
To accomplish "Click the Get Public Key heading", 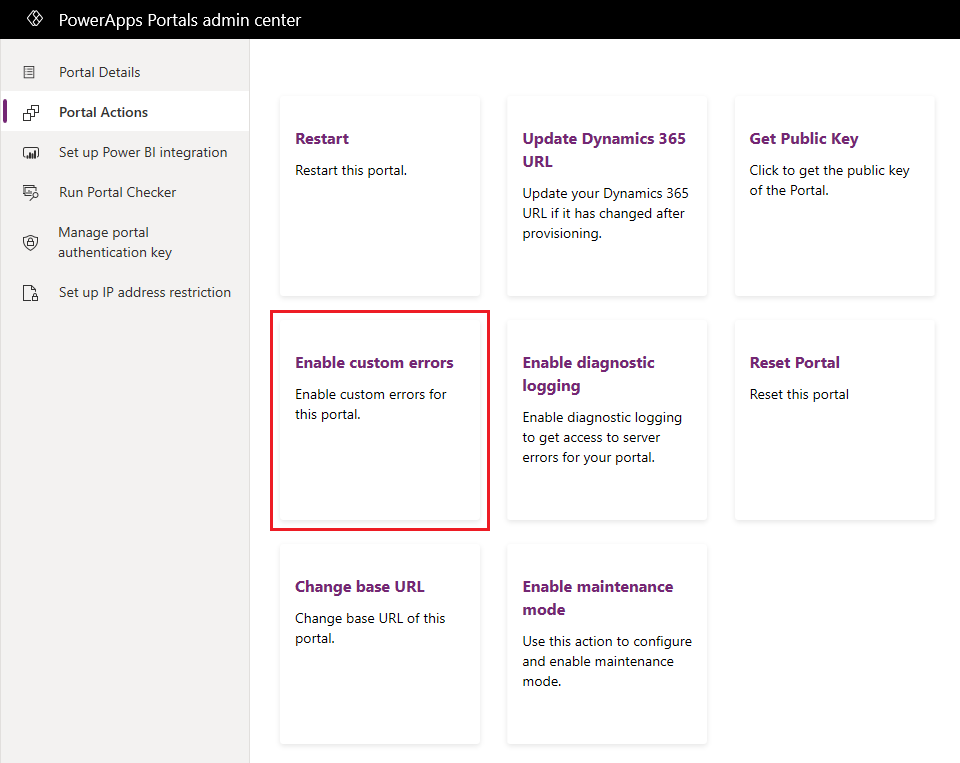I will 803,139.
